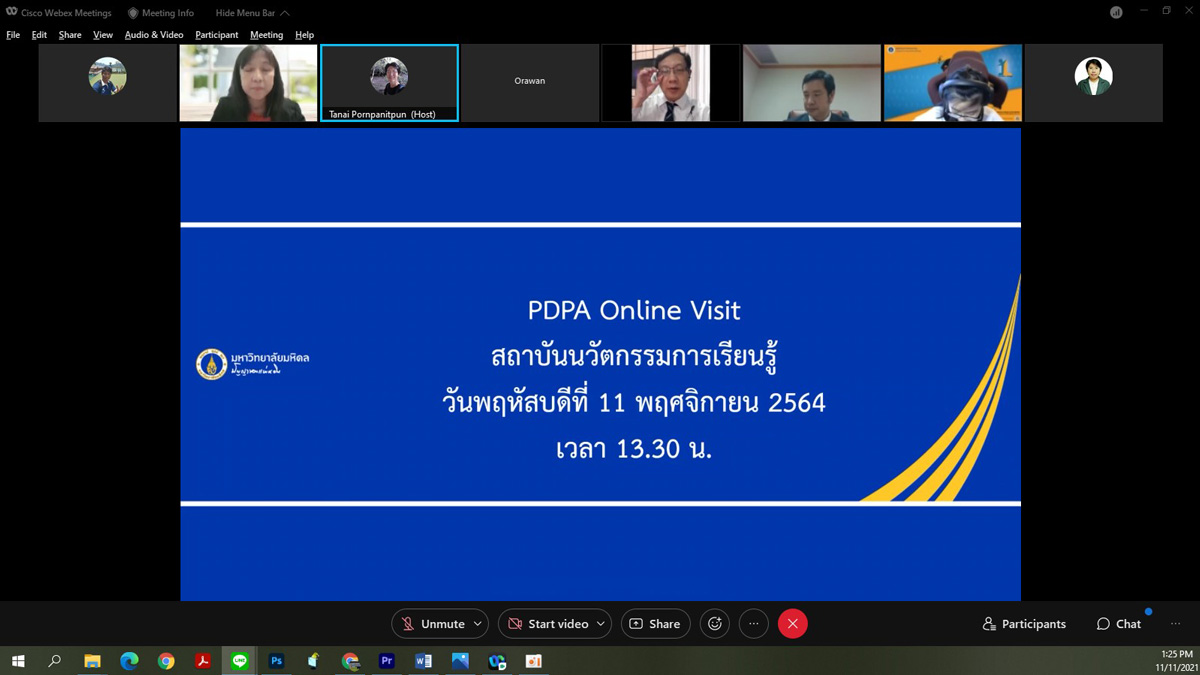Open the Participants panel
This screenshot has height=675, width=1200.
1024,624
